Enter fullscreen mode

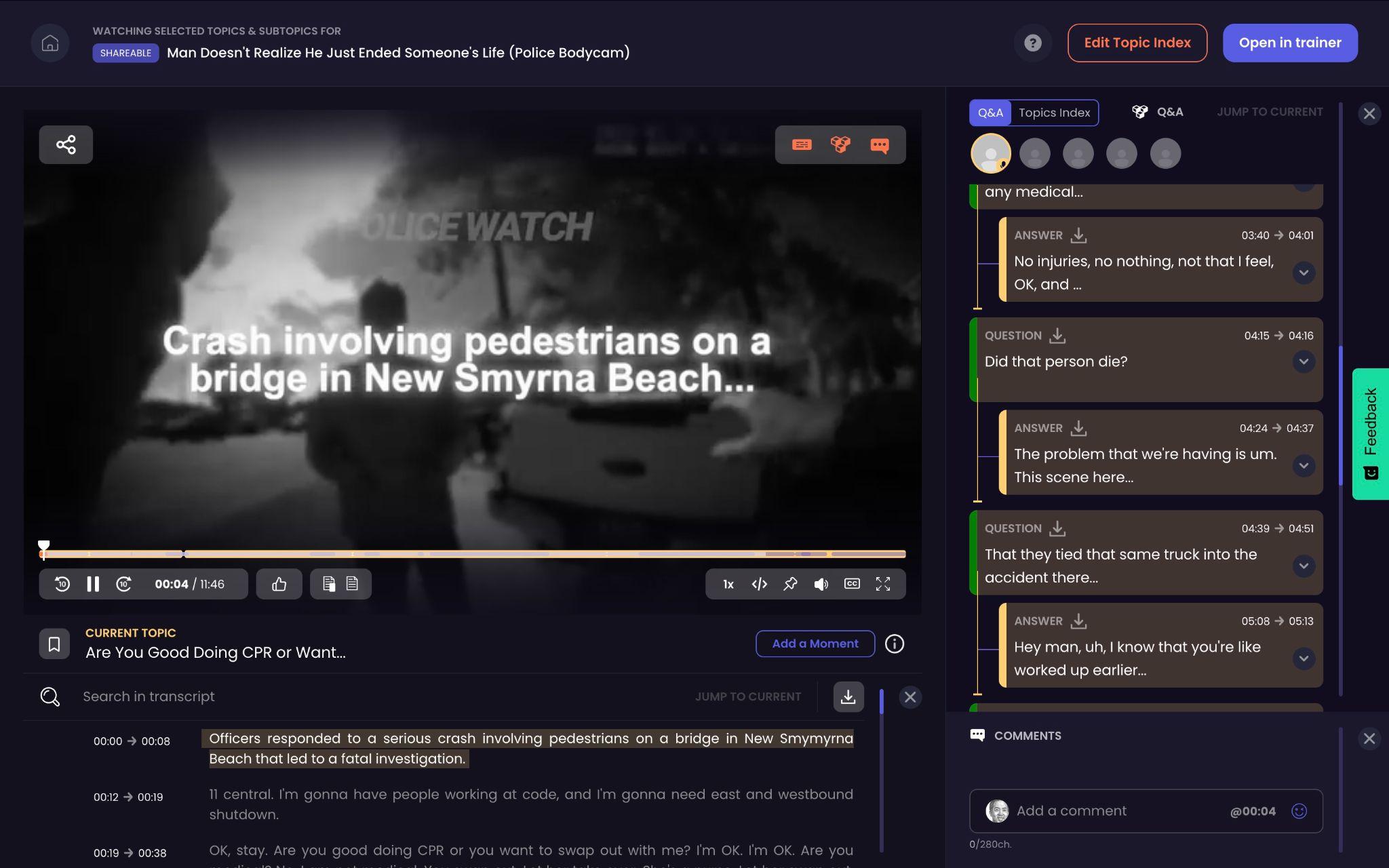tap(882, 584)
